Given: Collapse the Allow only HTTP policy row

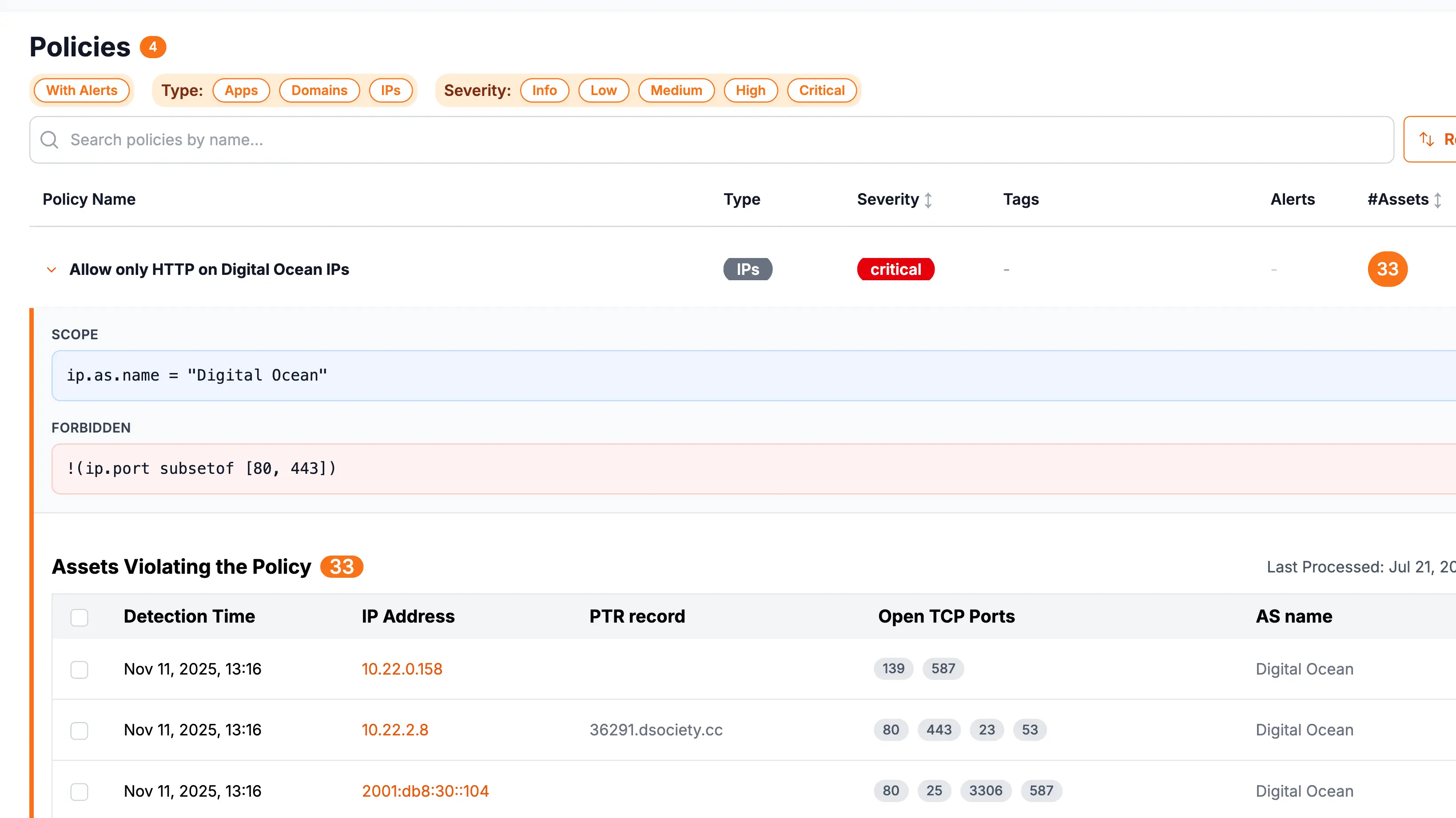Looking at the screenshot, I should [x=52, y=270].
